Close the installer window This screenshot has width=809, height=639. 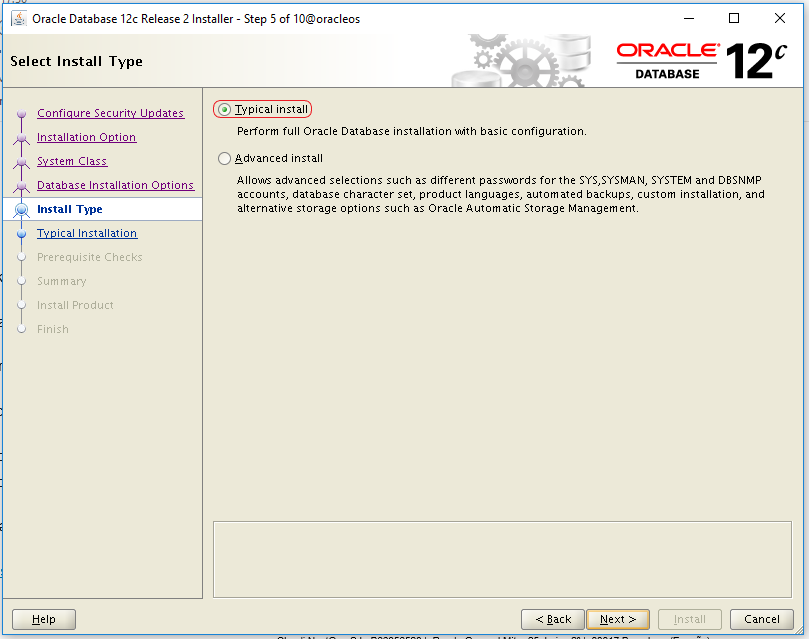pos(780,19)
